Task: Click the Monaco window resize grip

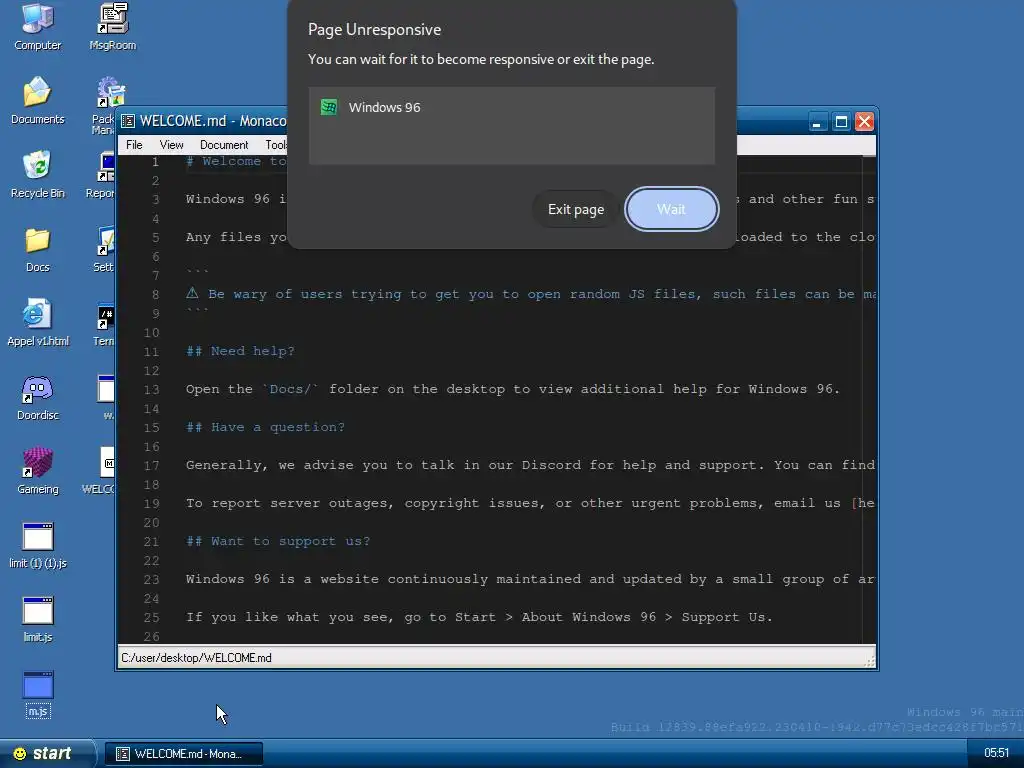Action: pos(869,662)
